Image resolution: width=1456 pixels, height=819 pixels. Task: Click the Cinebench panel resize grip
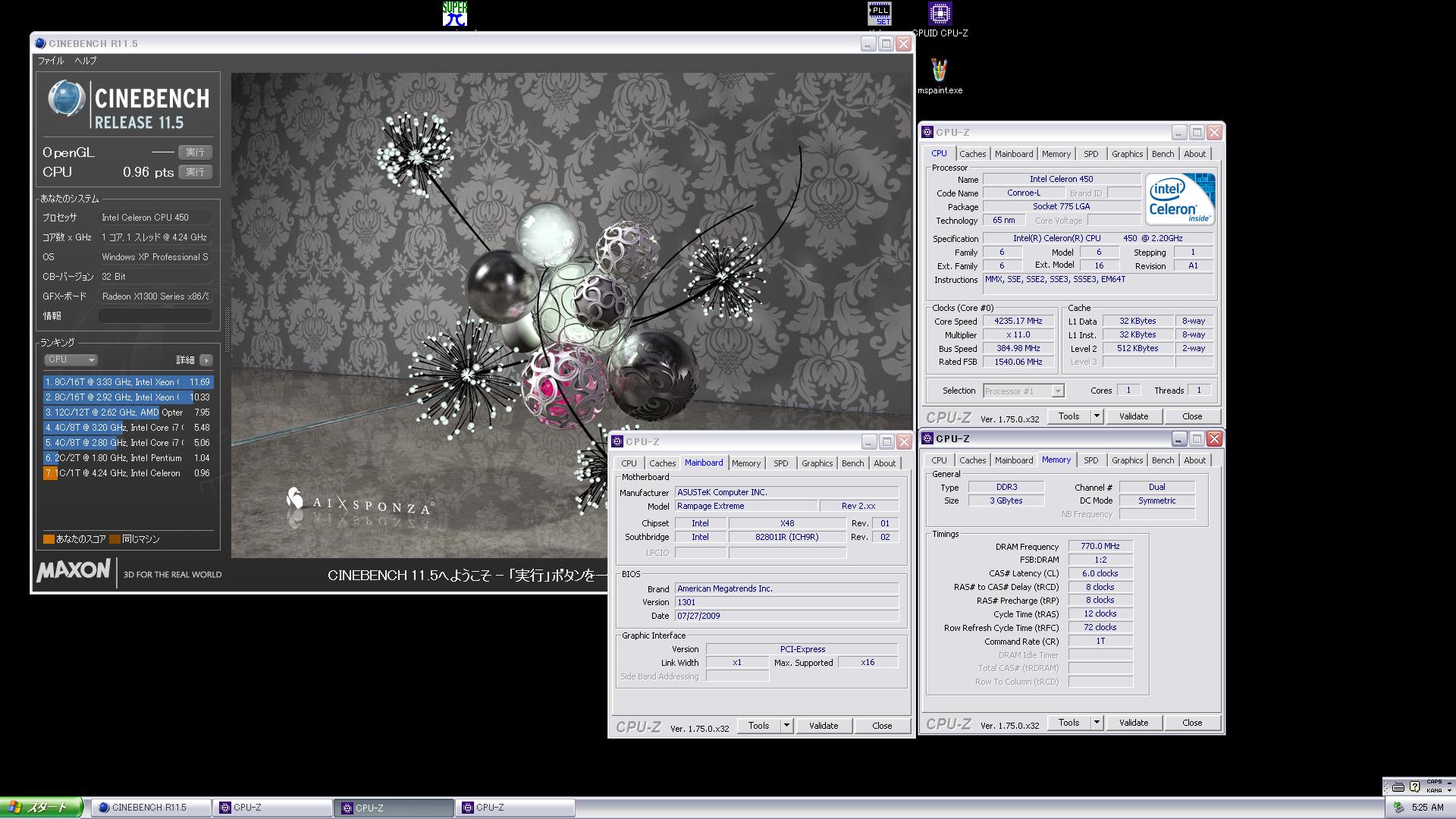(x=226, y=328)
